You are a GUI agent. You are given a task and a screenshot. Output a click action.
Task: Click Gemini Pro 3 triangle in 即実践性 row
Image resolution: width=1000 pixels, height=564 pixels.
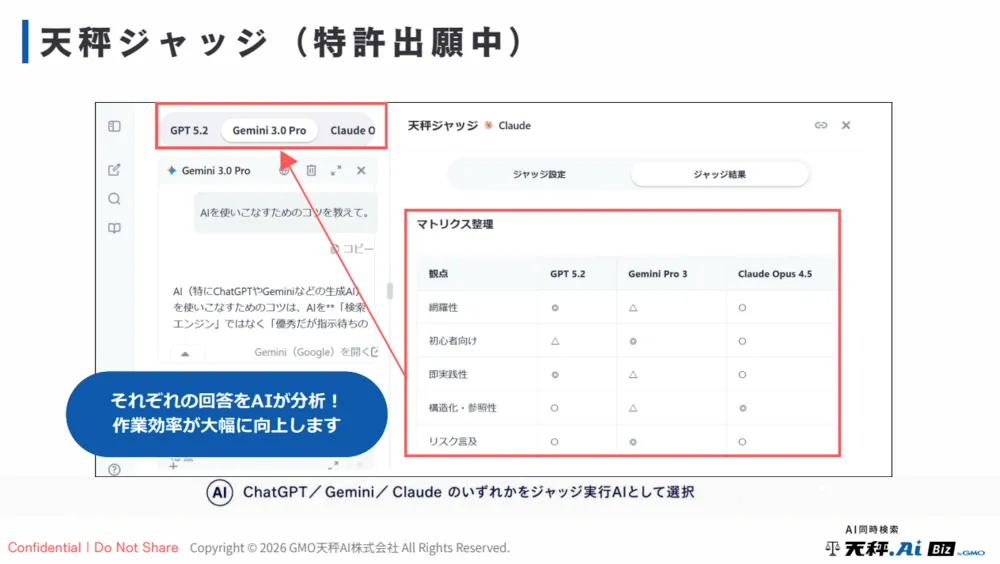pos(633,375)
